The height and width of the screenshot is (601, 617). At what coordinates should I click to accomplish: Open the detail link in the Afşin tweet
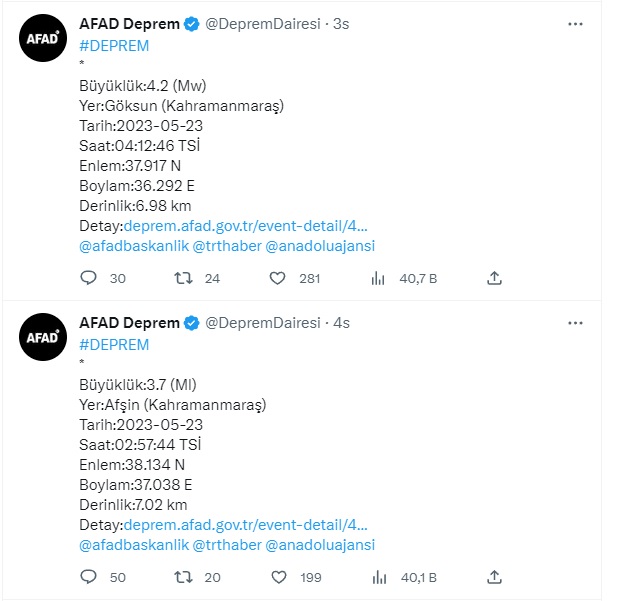point(245,524)
